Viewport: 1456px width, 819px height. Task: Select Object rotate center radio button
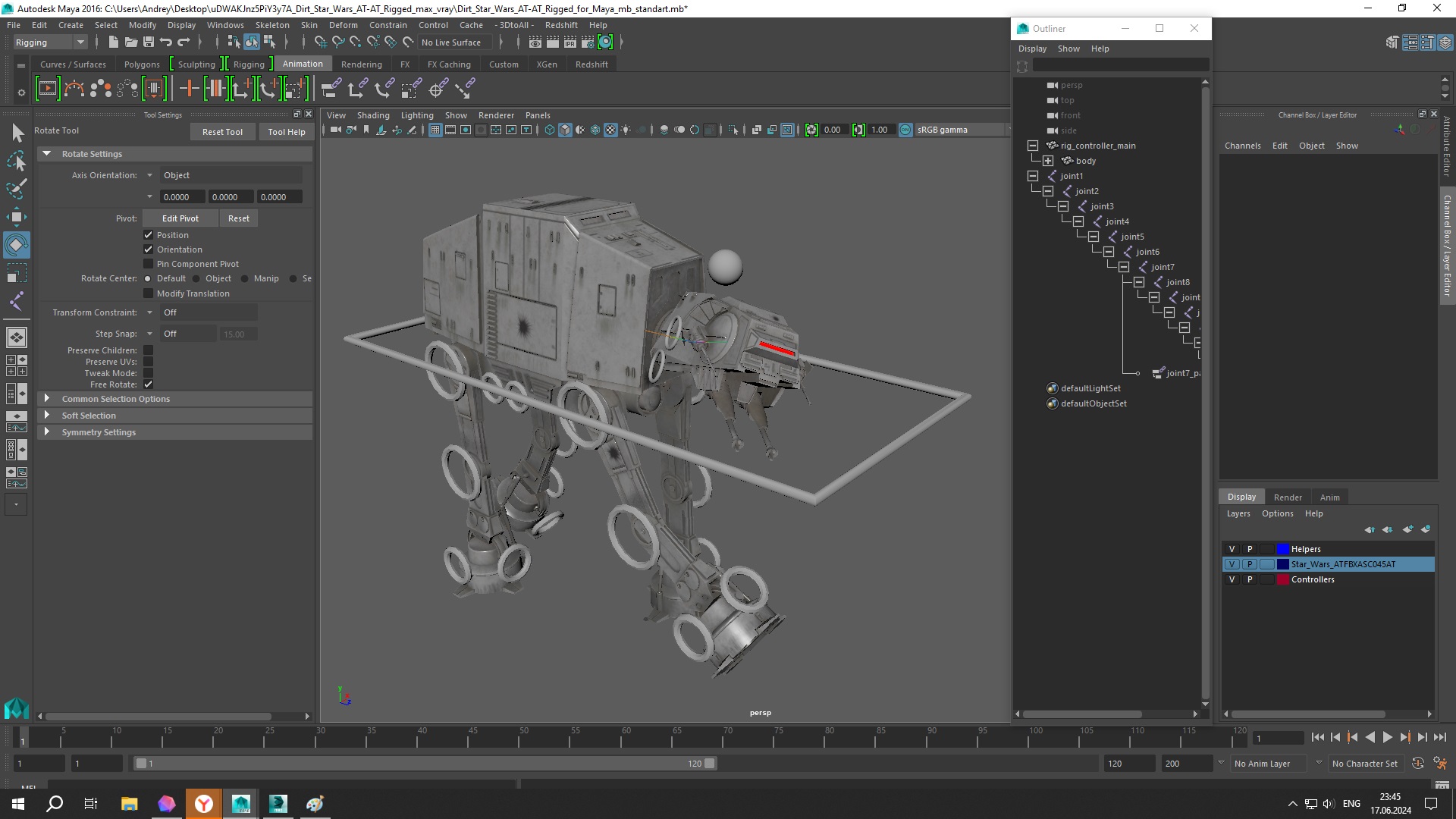point(196,278)
